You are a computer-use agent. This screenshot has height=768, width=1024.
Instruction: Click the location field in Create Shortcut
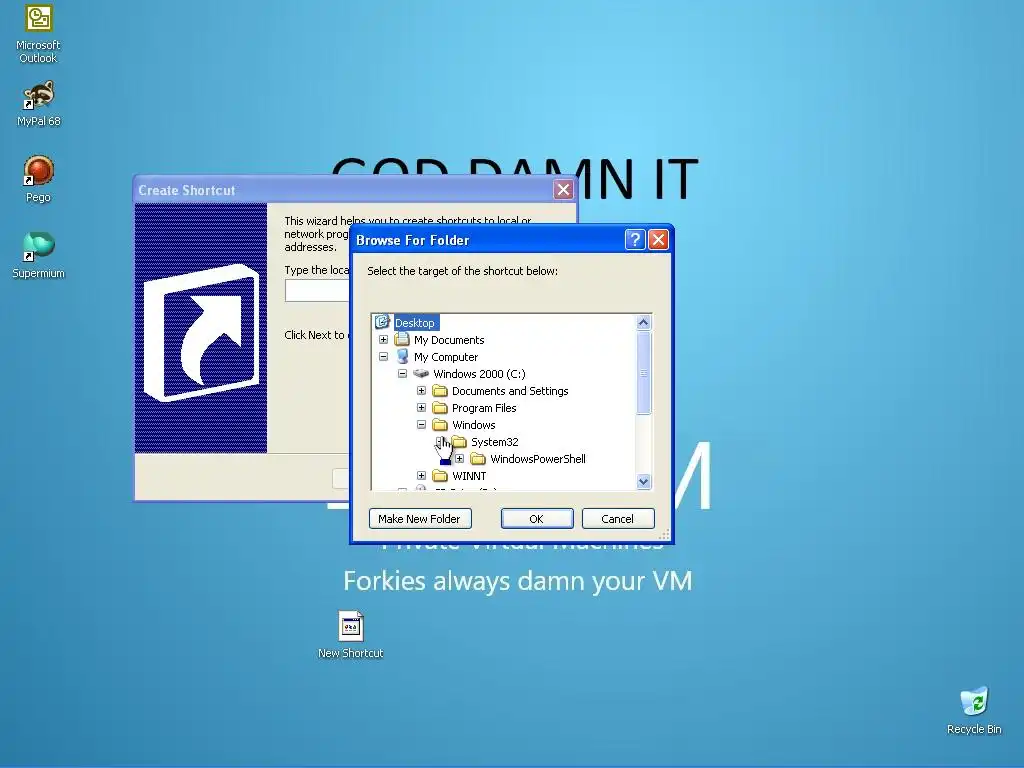(317, 290)
